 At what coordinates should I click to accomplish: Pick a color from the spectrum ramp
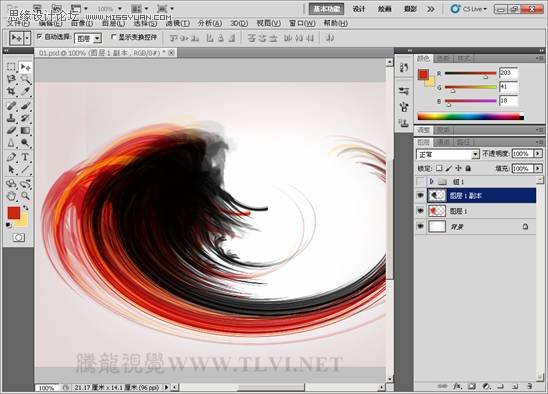point(470,116)
